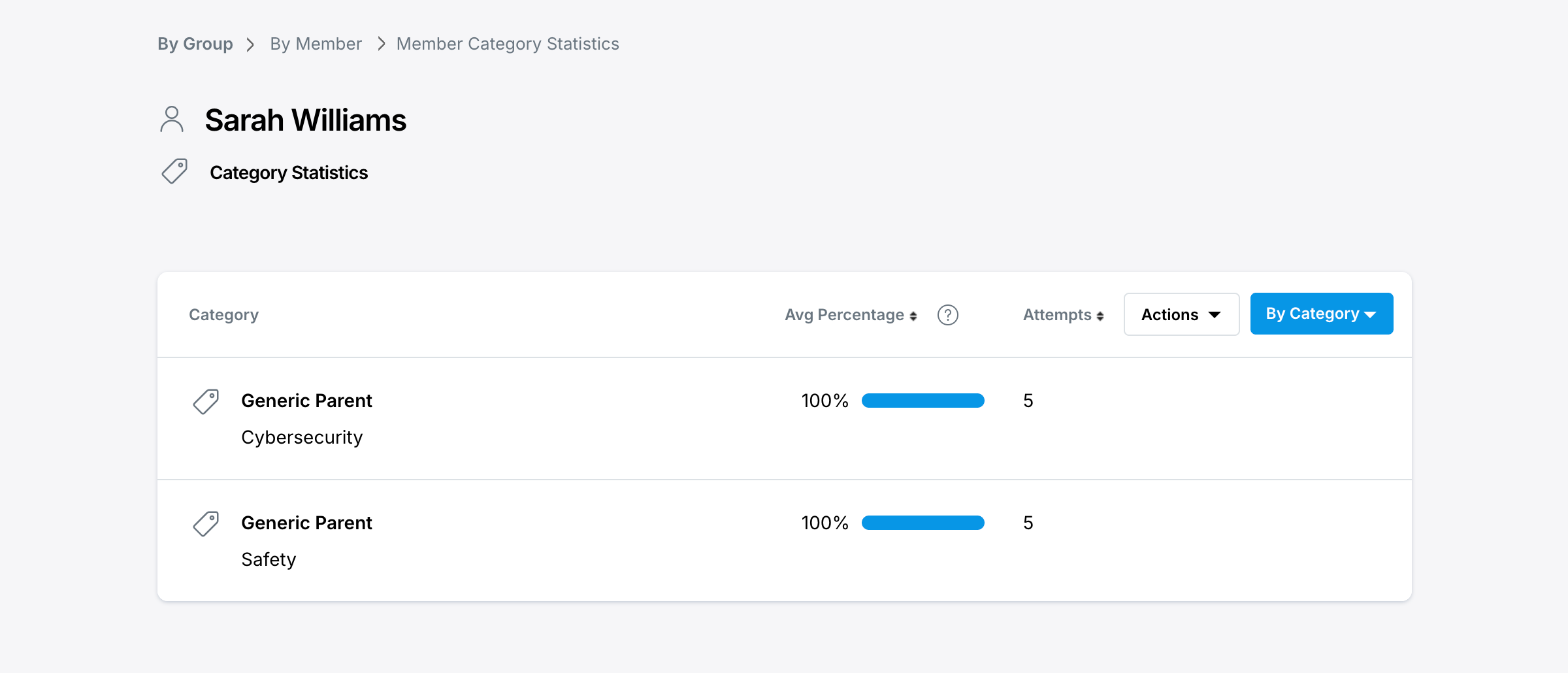The image size is (1568, 673).
Task: Click the tag icon in Cybersecurity row
Action: (206, 401)
